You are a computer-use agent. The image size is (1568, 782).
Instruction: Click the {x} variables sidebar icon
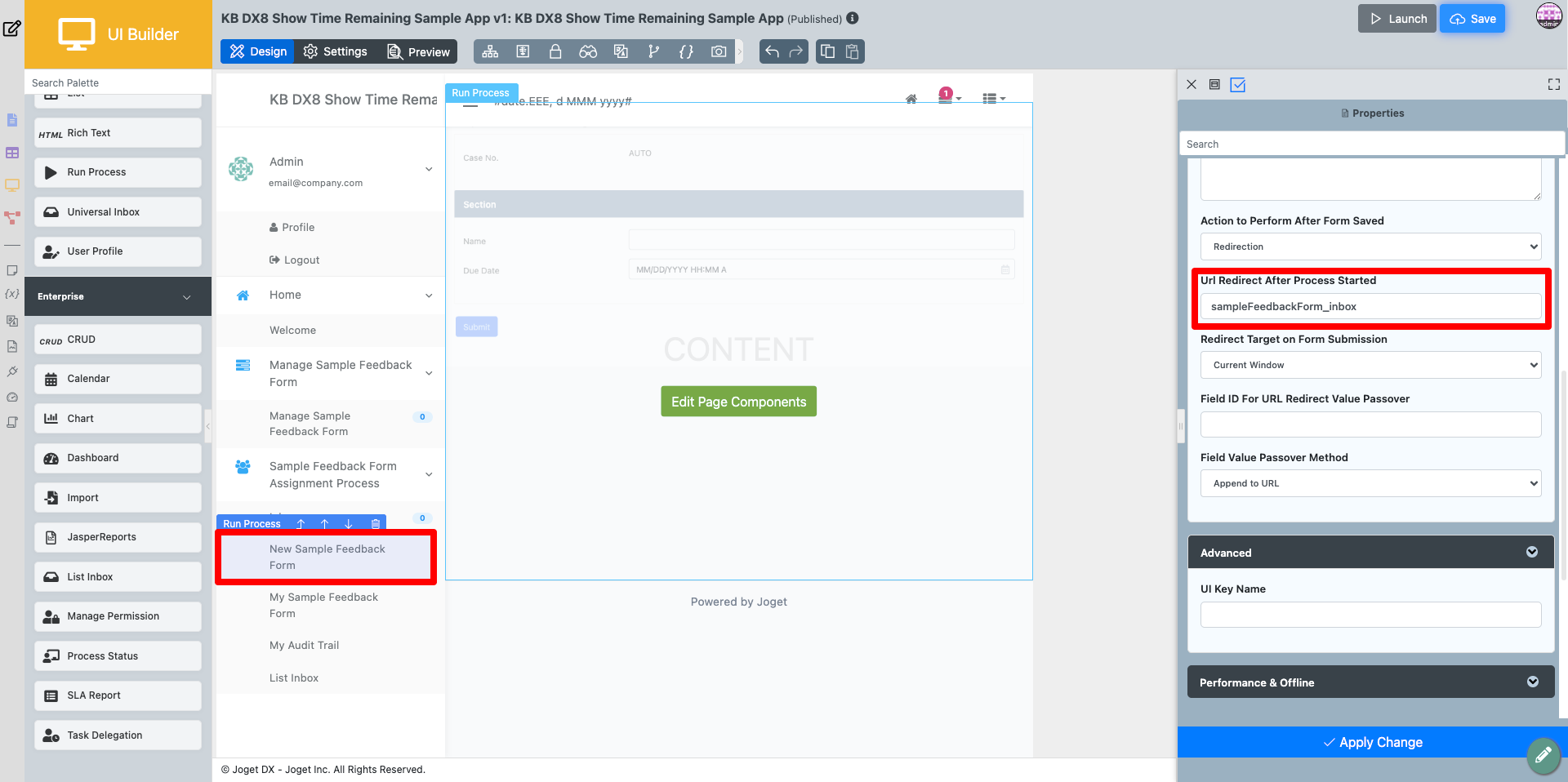(x=11, y=293)
